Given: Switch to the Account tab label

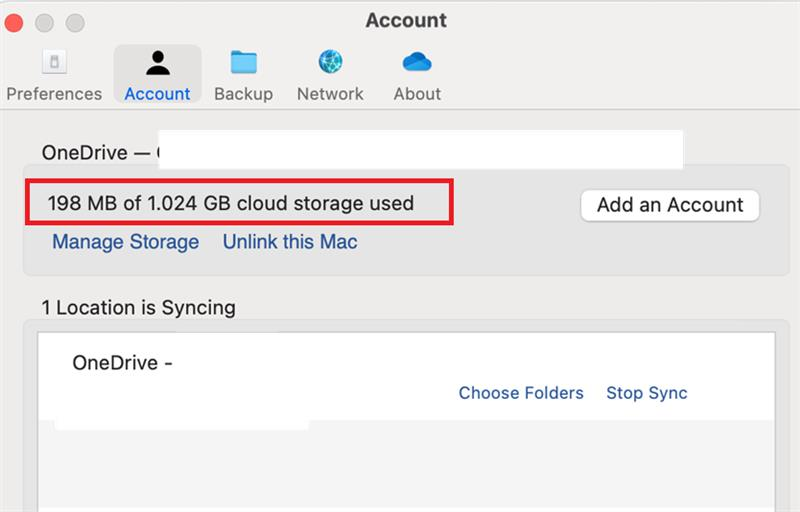Looking at the screenshot, I should click(x=157, y=94).
